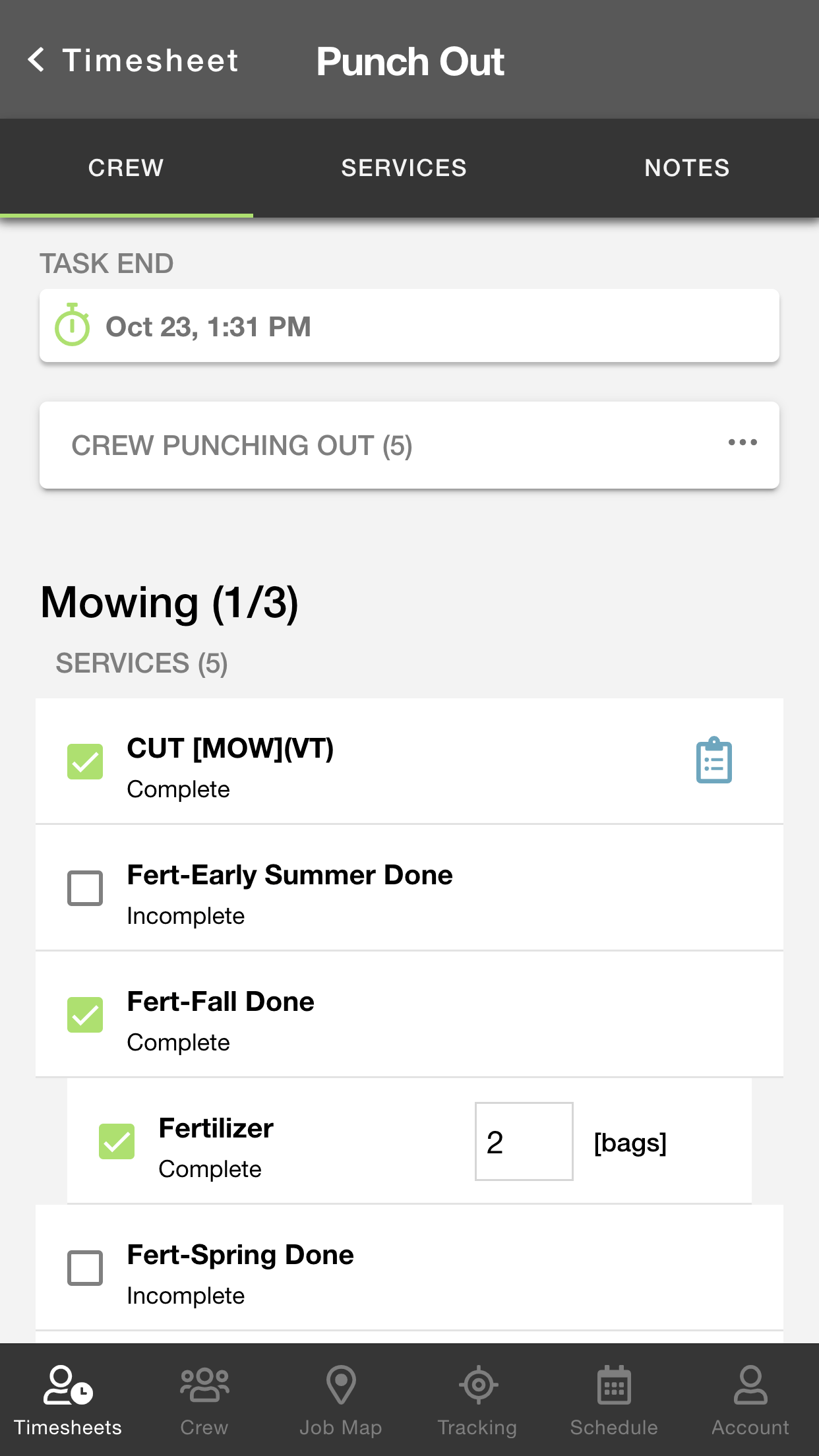Open the crew punching out three-dot menu

pos(743,442)
